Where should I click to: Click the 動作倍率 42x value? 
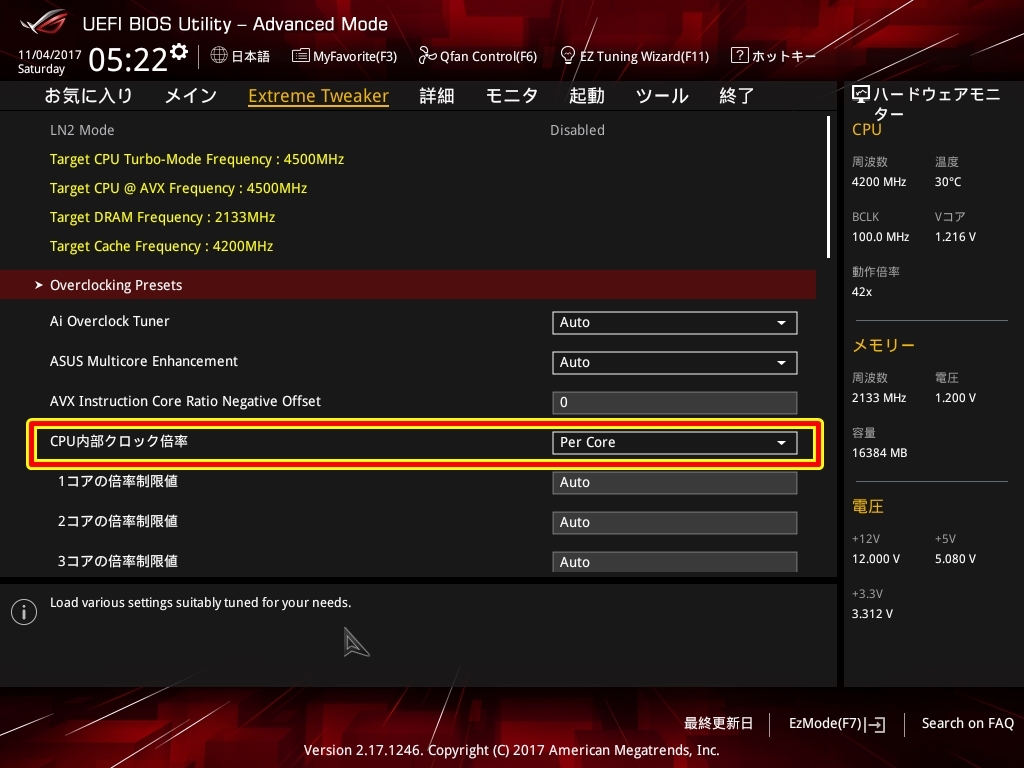pos(861,292)
